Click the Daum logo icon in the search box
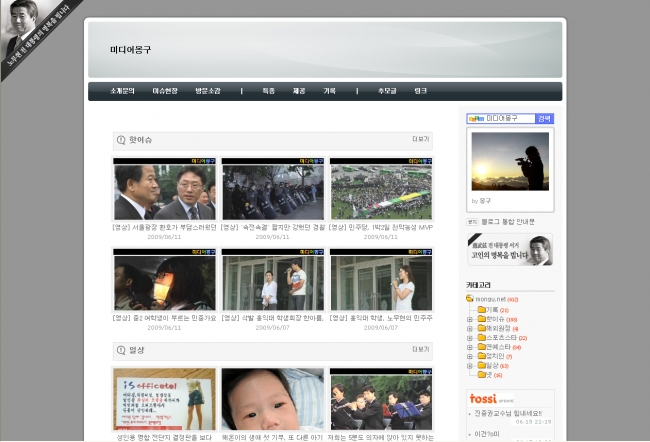 pos(476,119)
